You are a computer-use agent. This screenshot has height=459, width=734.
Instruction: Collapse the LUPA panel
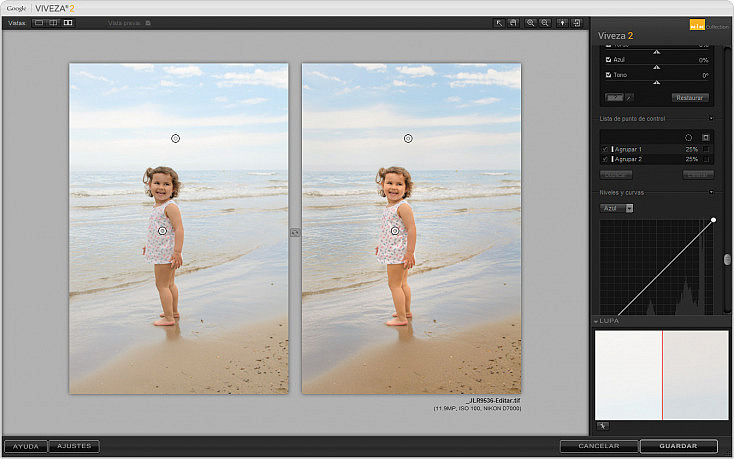pos(596,321)
